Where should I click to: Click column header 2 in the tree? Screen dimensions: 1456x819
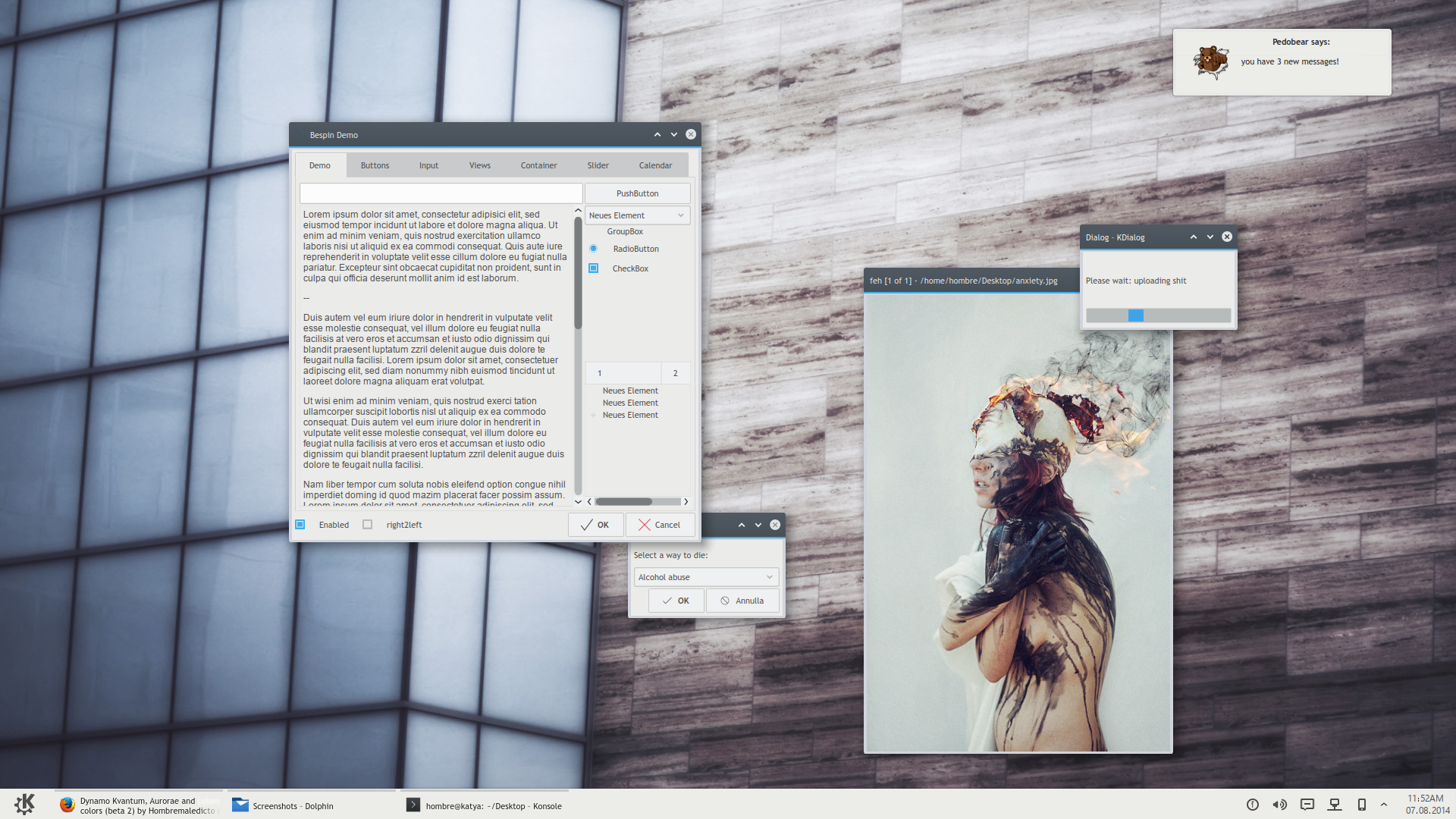click(x=676, y=373)
